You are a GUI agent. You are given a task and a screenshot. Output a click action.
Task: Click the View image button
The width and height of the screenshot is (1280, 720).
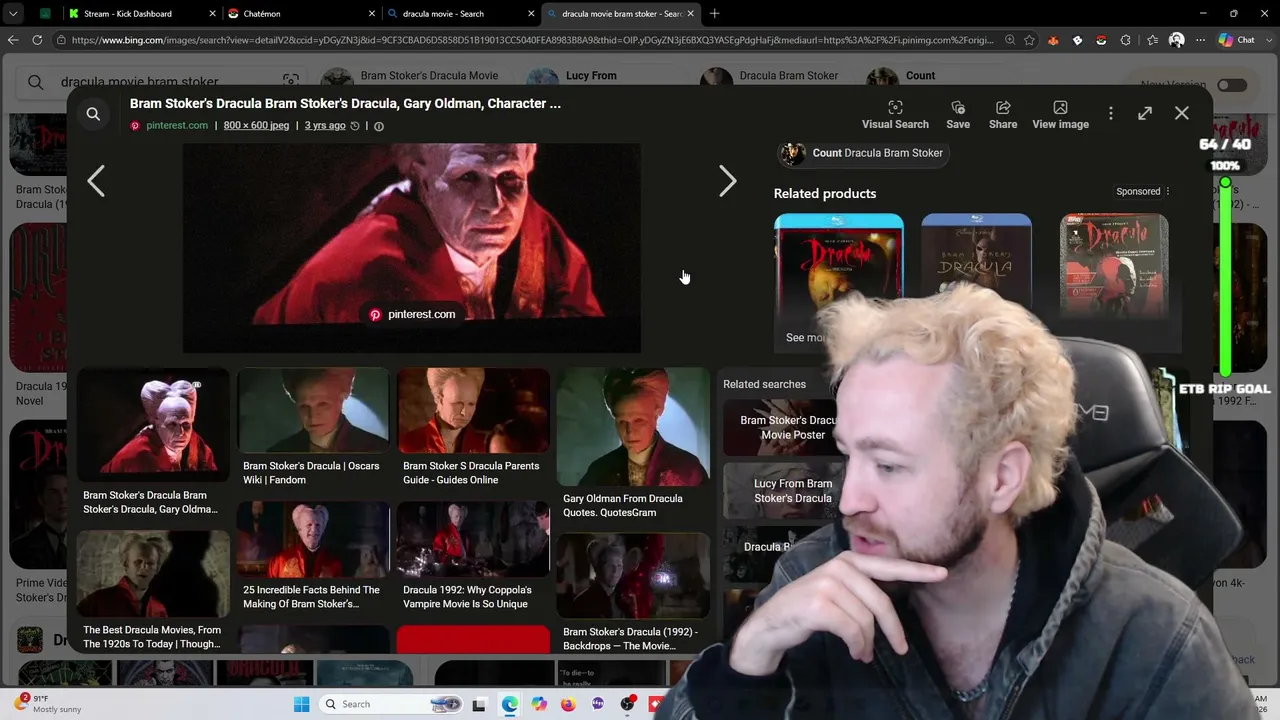[1060, 115]
